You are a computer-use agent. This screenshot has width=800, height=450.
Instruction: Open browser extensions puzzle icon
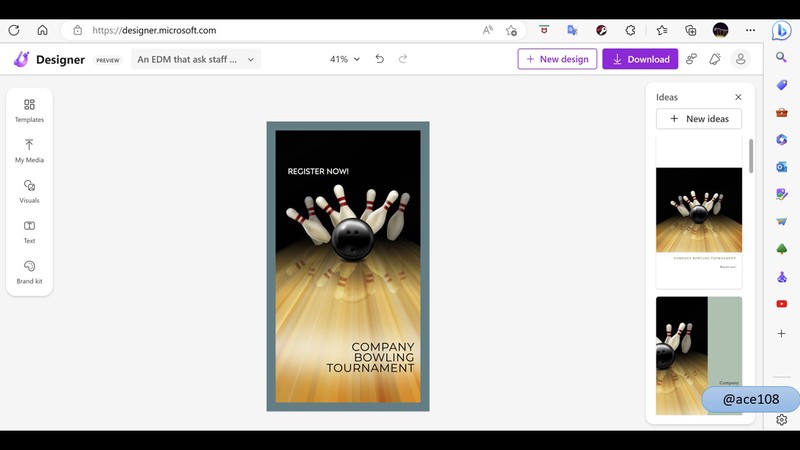pos(630,30)
